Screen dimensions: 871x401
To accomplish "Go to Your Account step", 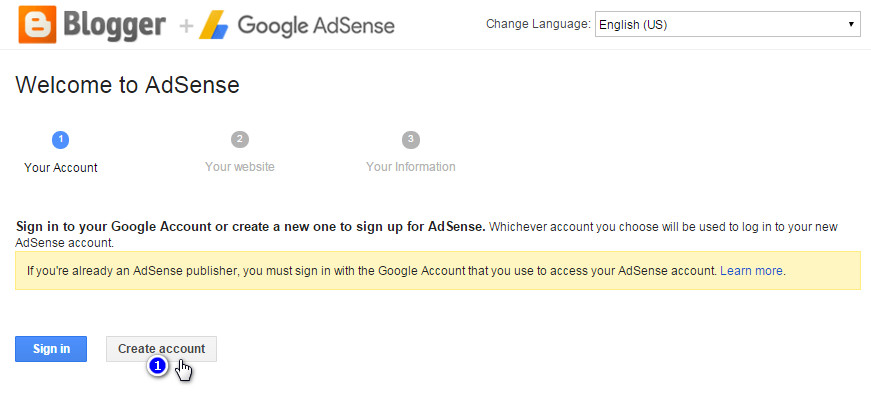I will (61, 168).
